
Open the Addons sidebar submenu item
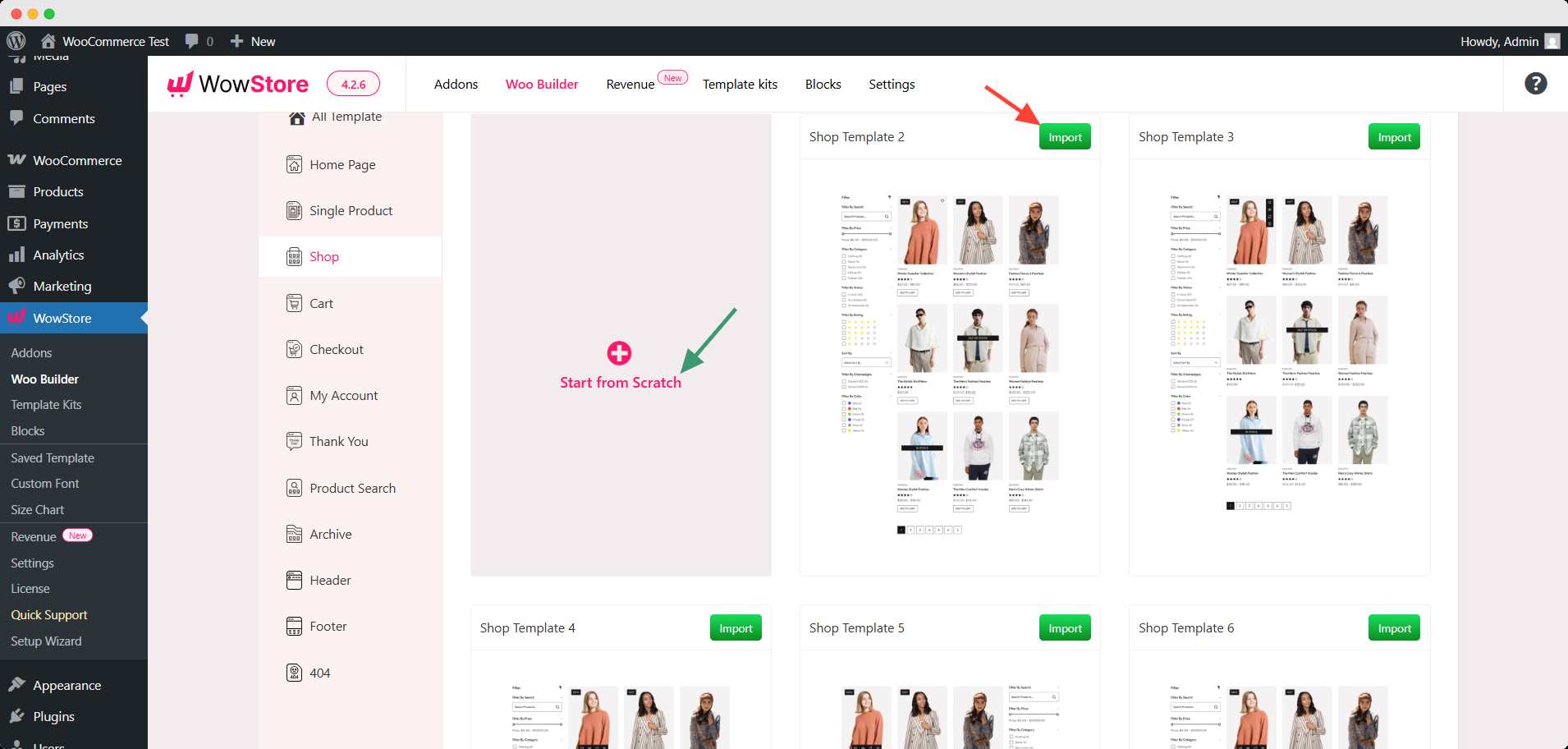(31, 353)
